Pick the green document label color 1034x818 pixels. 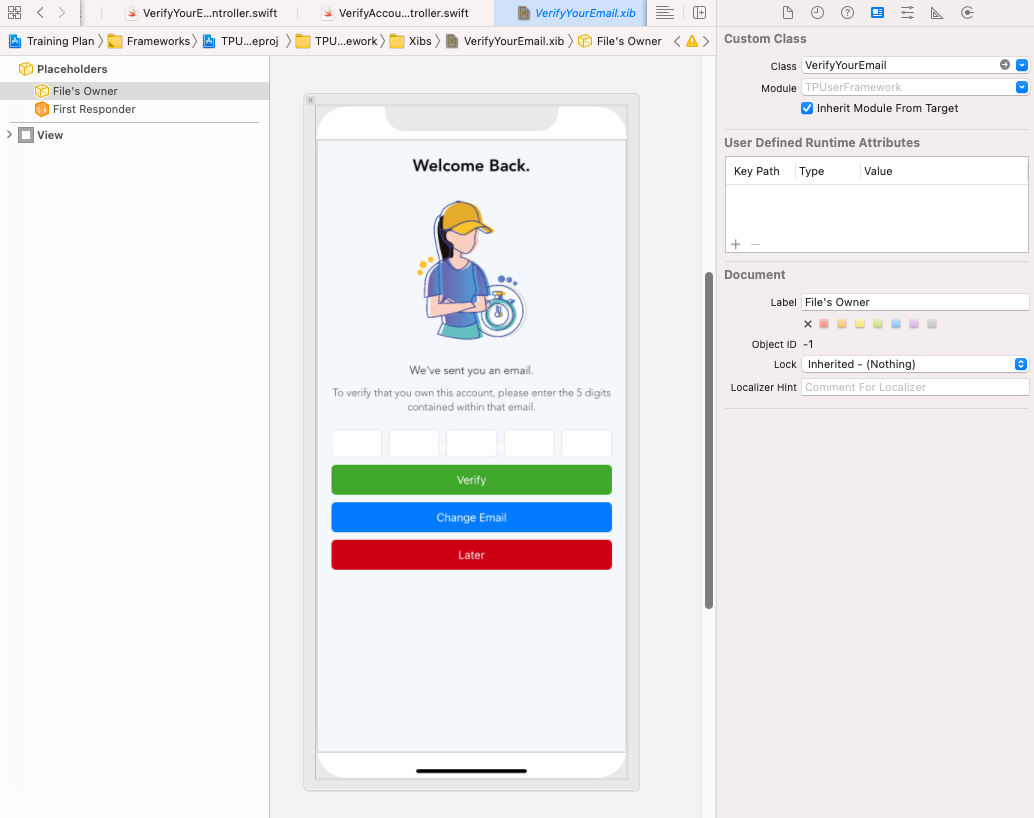[878, 324]
